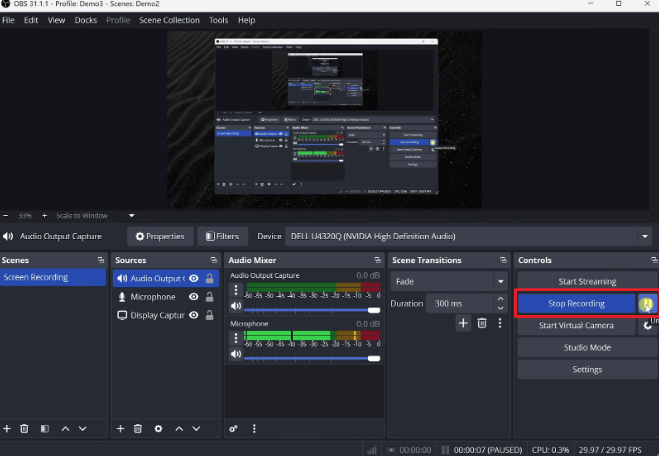Viewport: 659px width, 456px height.
Task: Select the Microphone source row
Action: click(x=166, y=297)
